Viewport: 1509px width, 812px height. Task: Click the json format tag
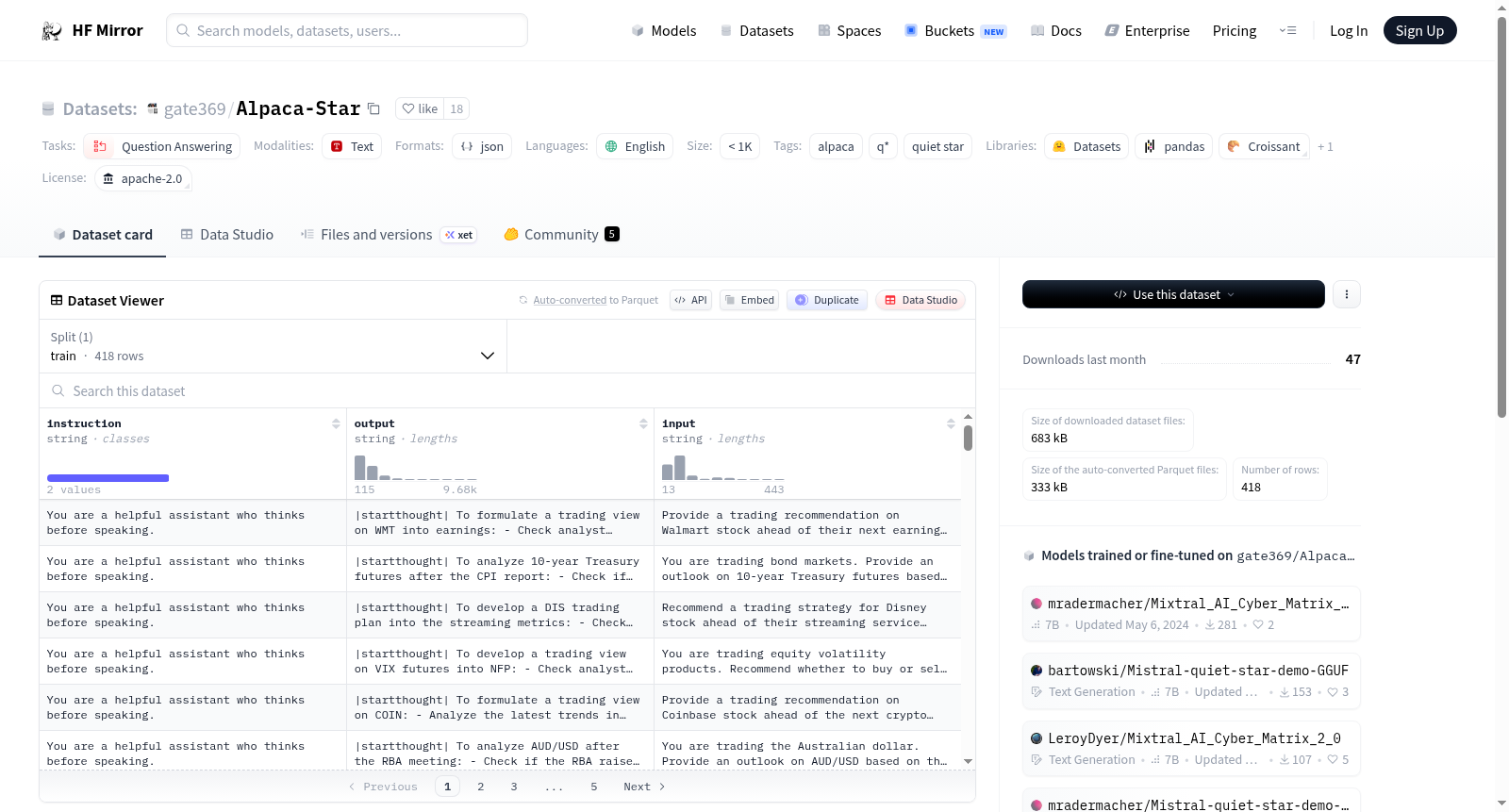tap(482, 146)
